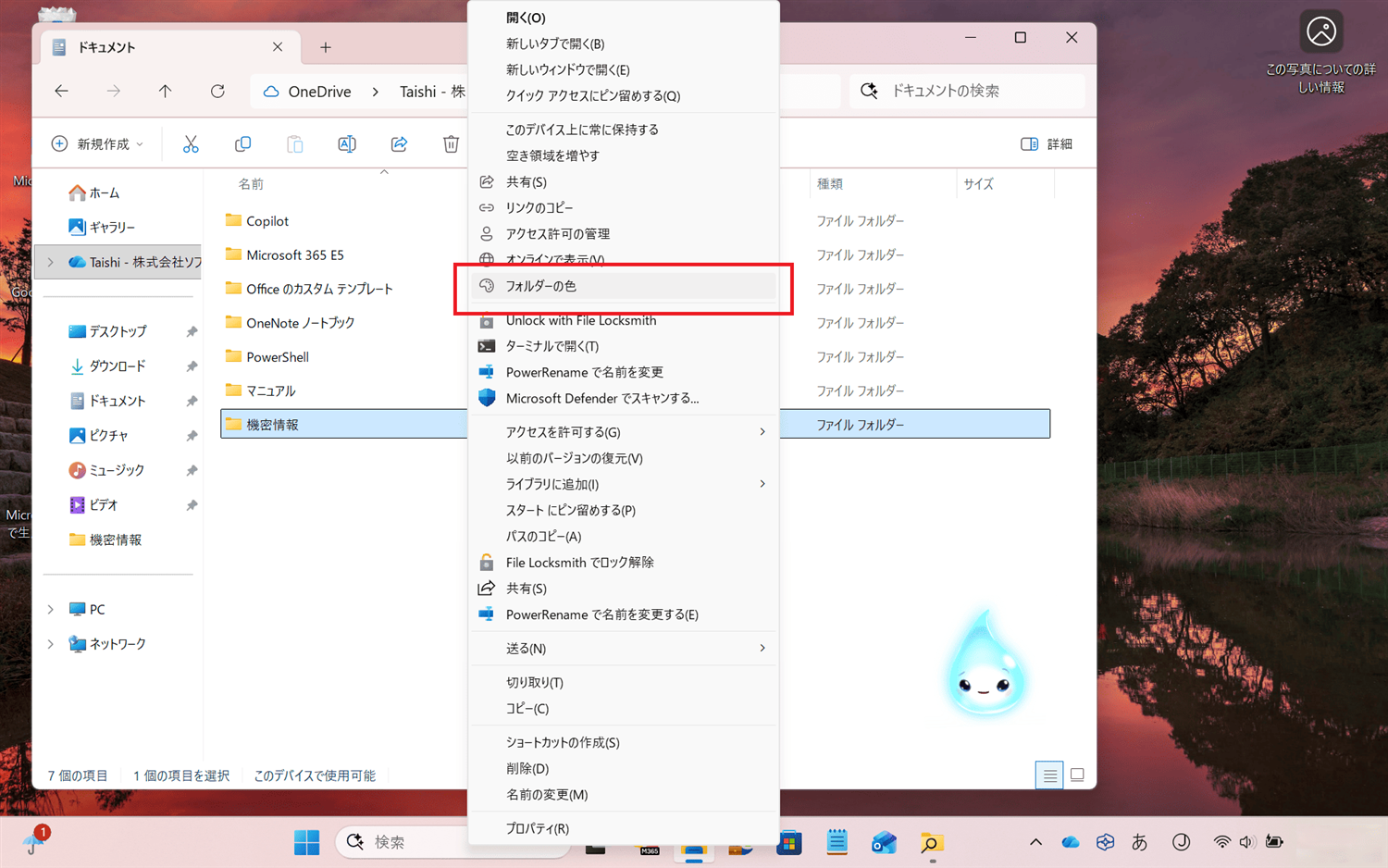This screenshot has width=1388, height=868.
Task: Expand the PC tree node
Action: tap(51, 610)
